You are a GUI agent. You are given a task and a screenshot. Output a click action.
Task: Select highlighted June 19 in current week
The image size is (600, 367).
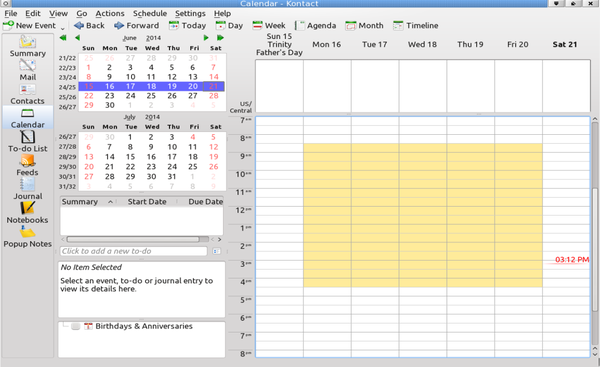click(172, 86)
